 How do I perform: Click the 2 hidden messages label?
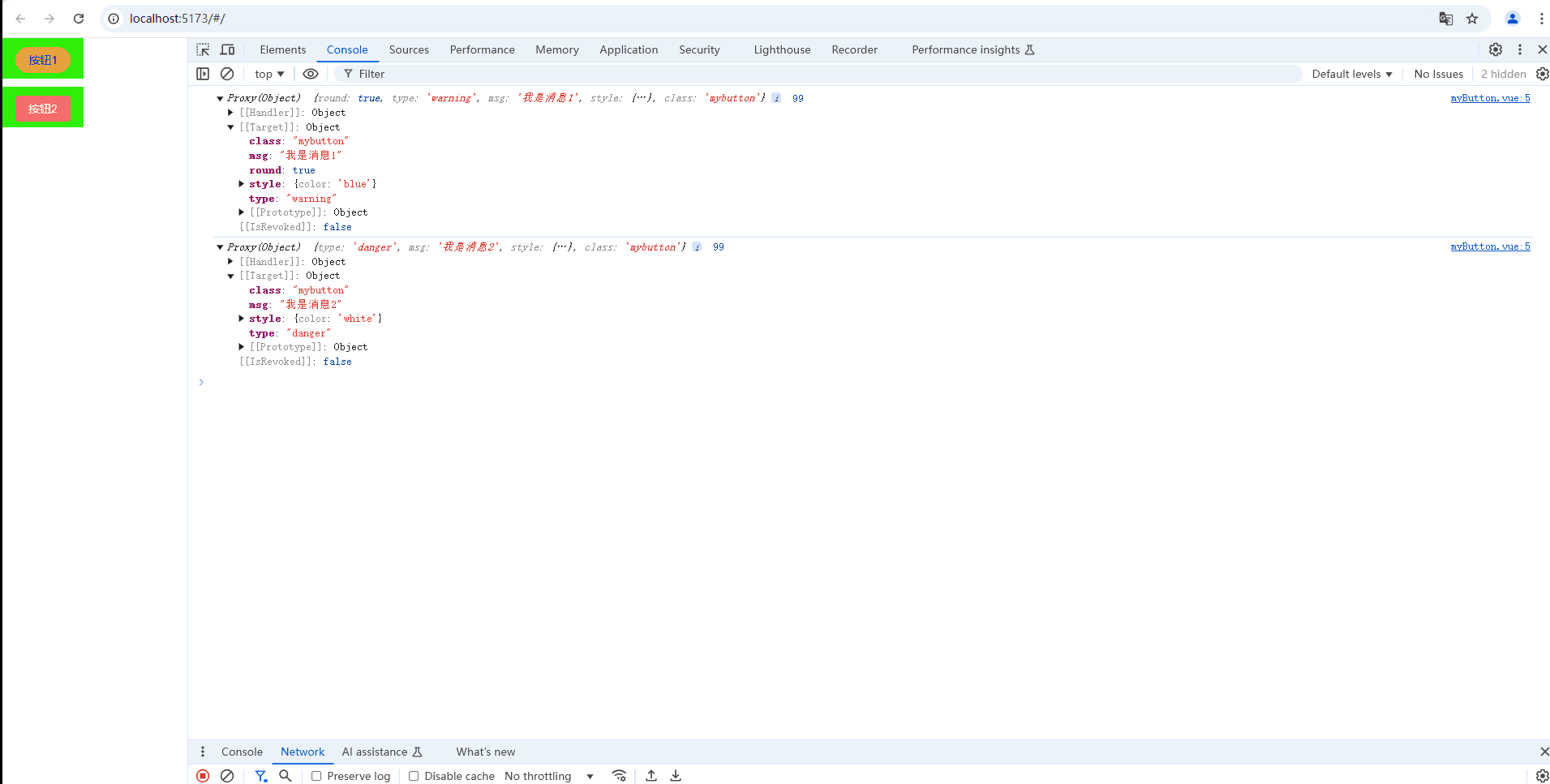pyautogui.click(x=1503, y=74)
